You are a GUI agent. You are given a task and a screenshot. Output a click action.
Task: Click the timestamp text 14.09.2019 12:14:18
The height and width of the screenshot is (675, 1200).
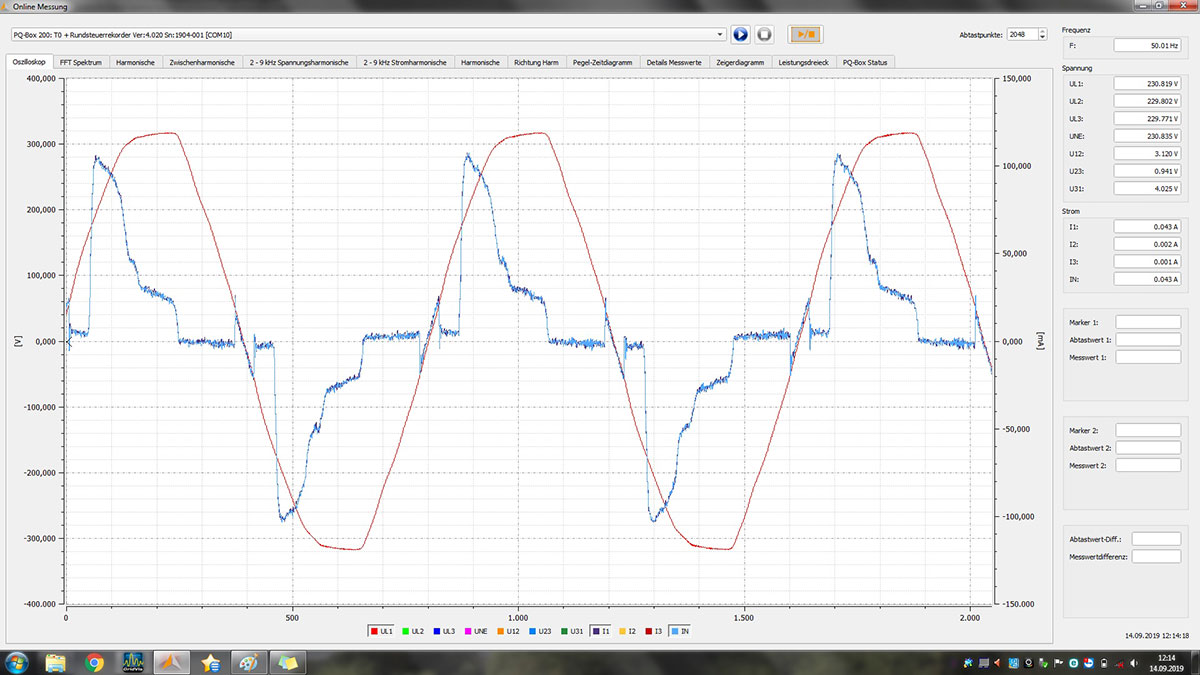point(1156,635)
